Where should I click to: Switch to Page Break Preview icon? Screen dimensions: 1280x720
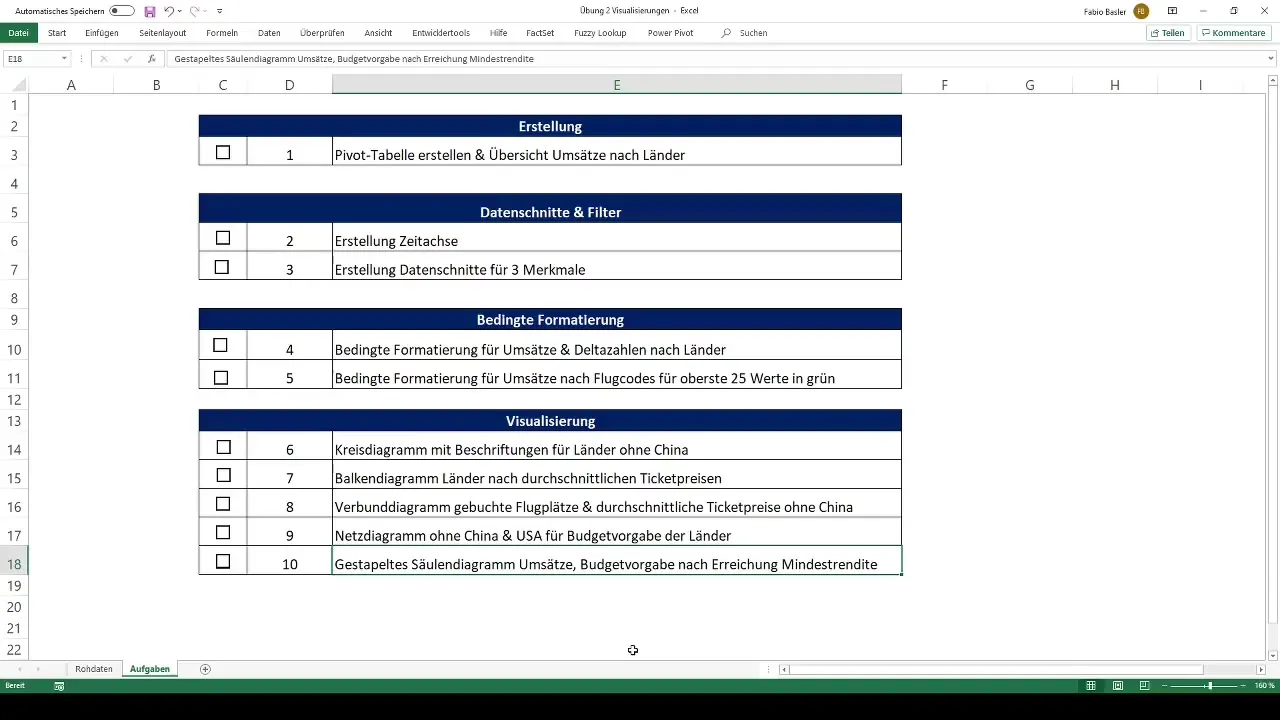(x=1144, y=686)
